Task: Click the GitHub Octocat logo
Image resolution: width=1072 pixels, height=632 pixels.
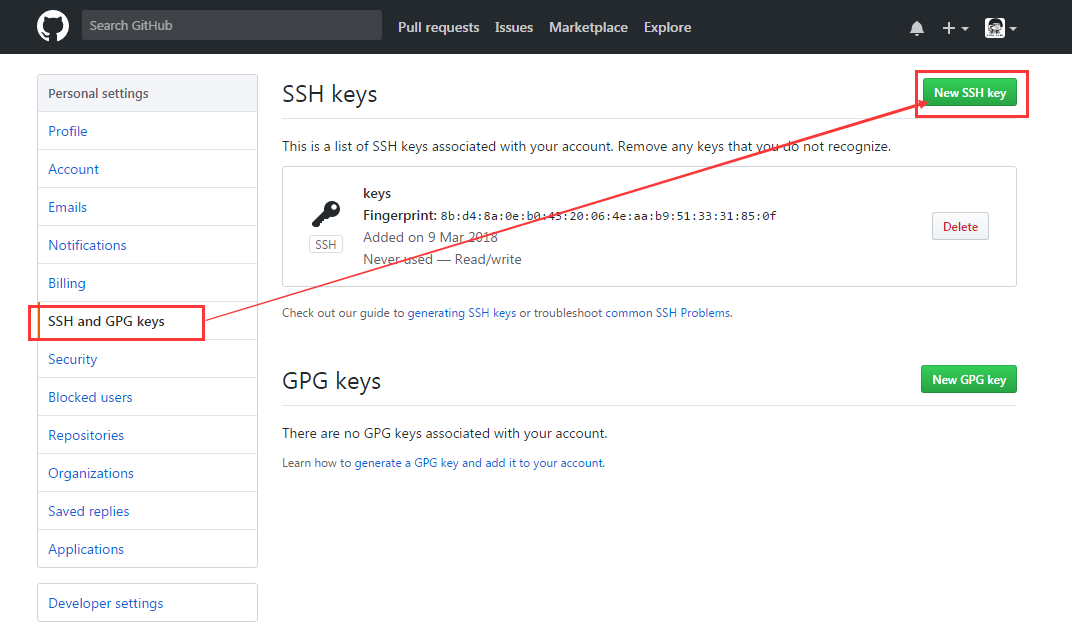Action: [53, 26]
